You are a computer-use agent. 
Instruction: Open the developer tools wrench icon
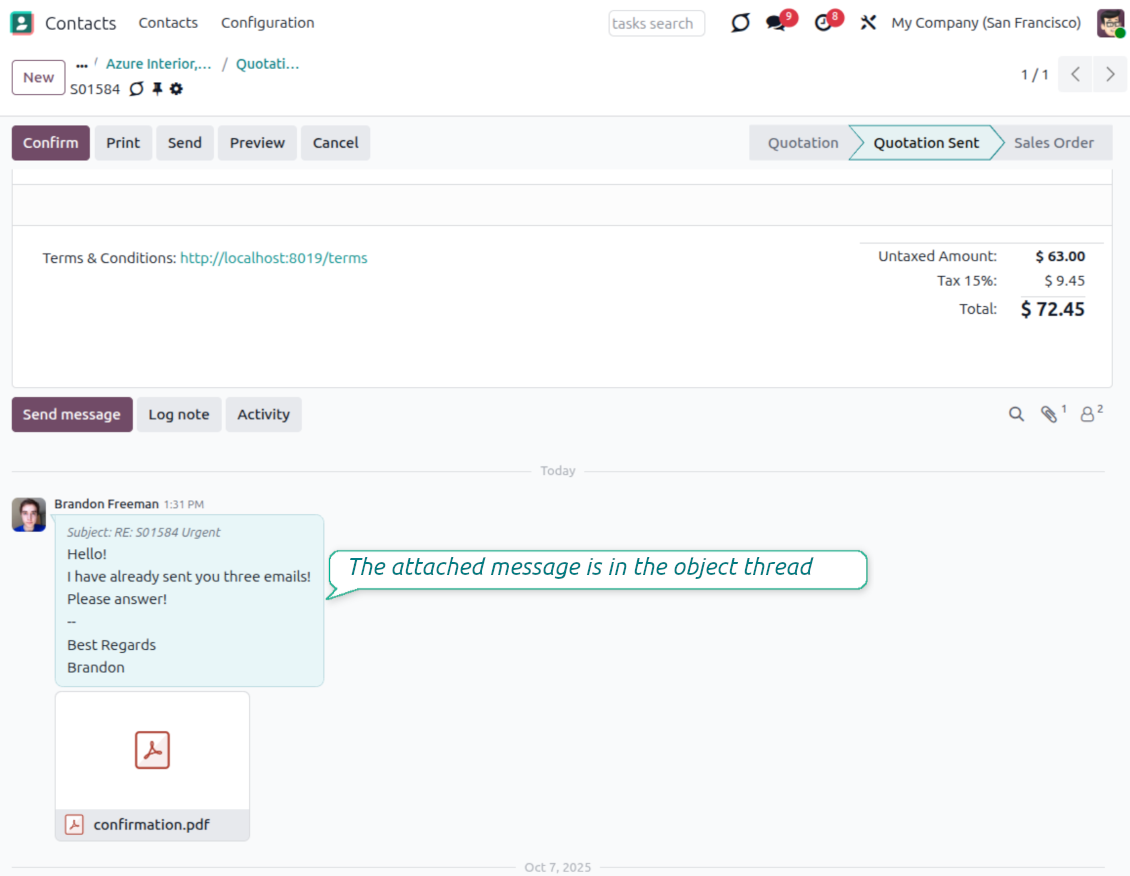868,23
